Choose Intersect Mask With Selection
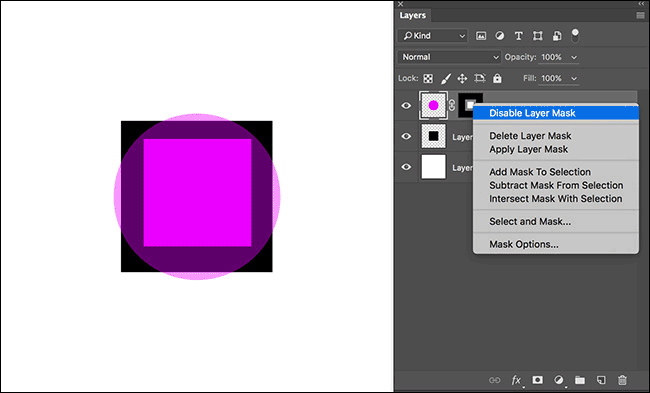The image size is (650, 393). pos(555,199)
